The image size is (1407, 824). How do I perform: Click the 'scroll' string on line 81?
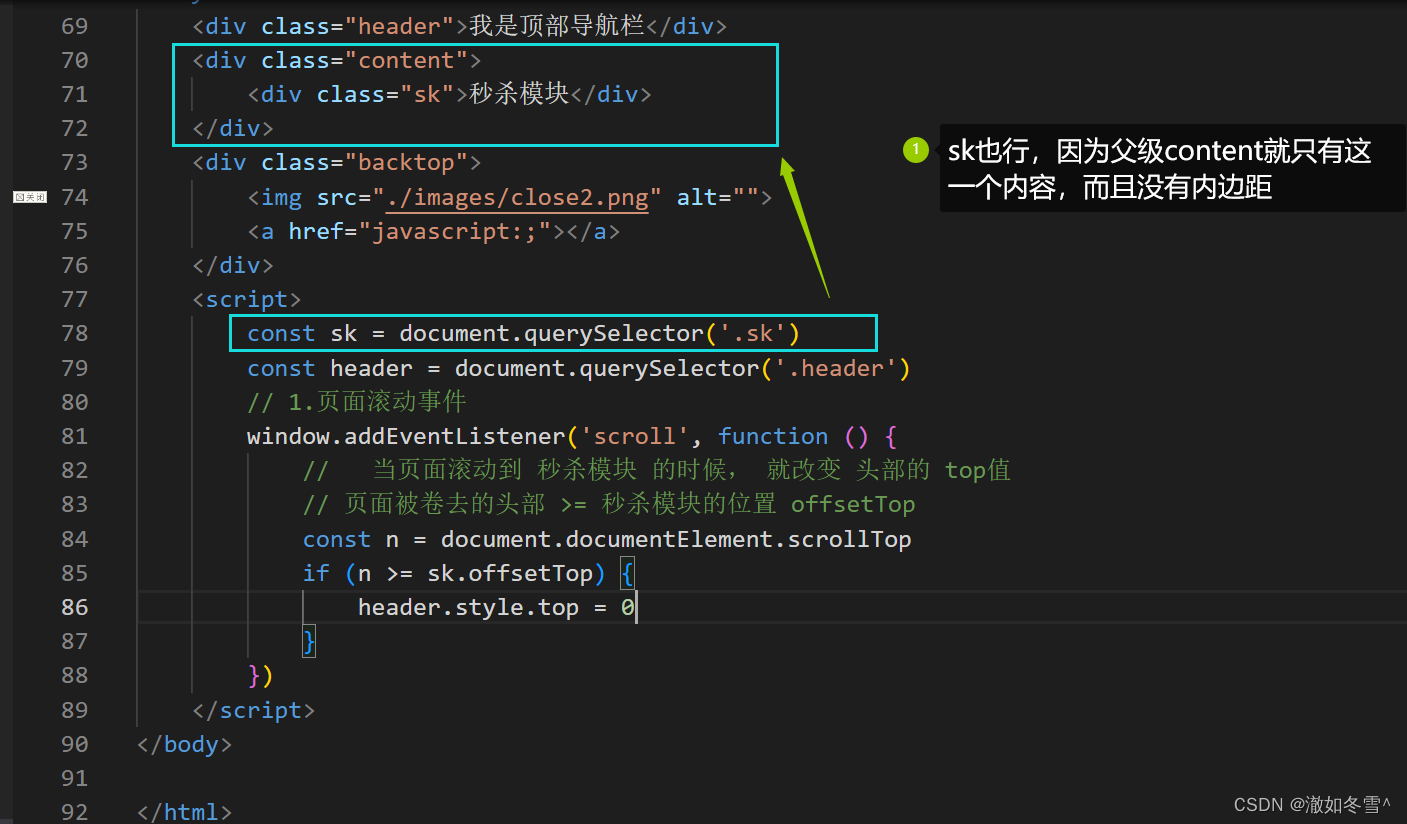(x=635, y=436)
